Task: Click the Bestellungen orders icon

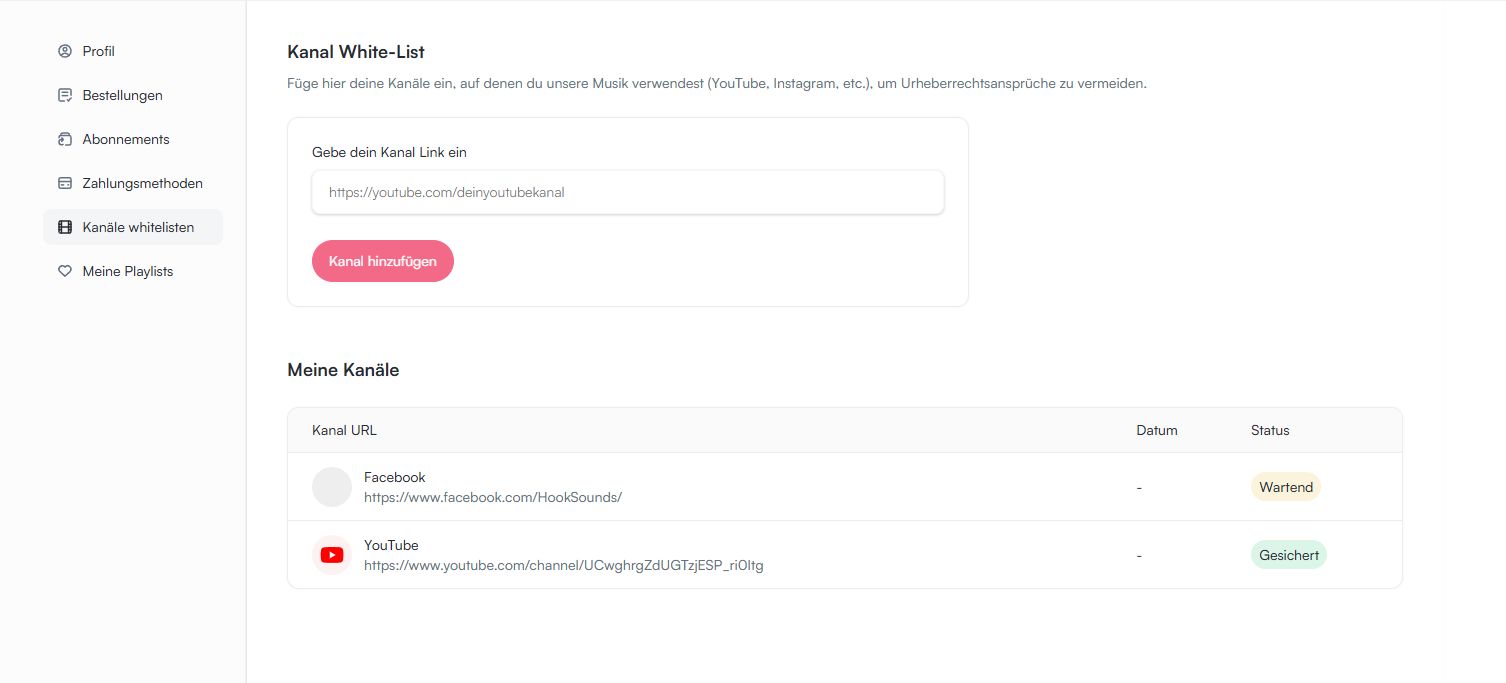Action: (x=65, y=95)
